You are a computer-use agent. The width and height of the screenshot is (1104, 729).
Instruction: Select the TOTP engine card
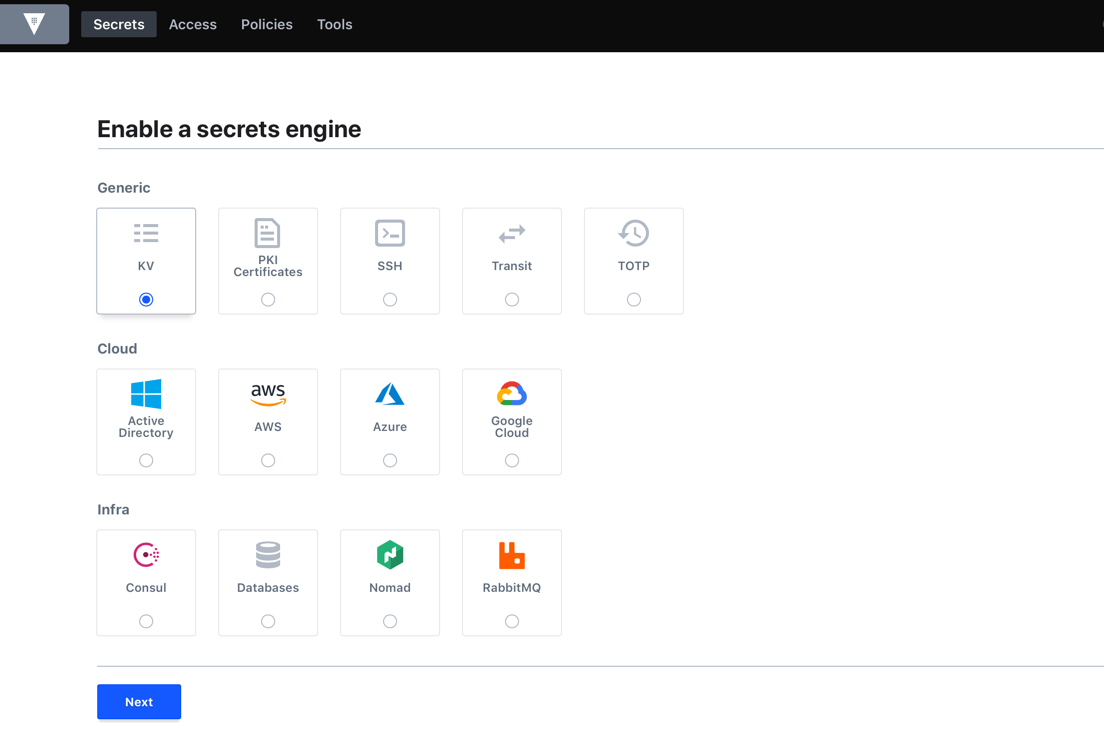pyautogui.click(x=633, y=260)
